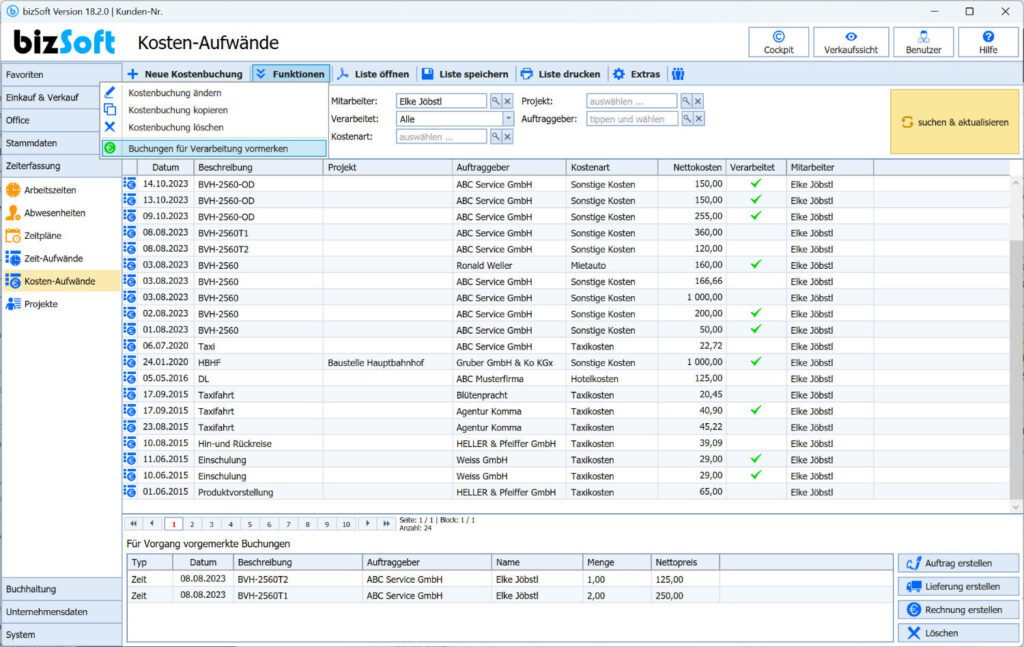Image resolution: width=1024 pixels, height=647 pixels.
Task: Clear the Kostenart field
Action: coord(507,136)
